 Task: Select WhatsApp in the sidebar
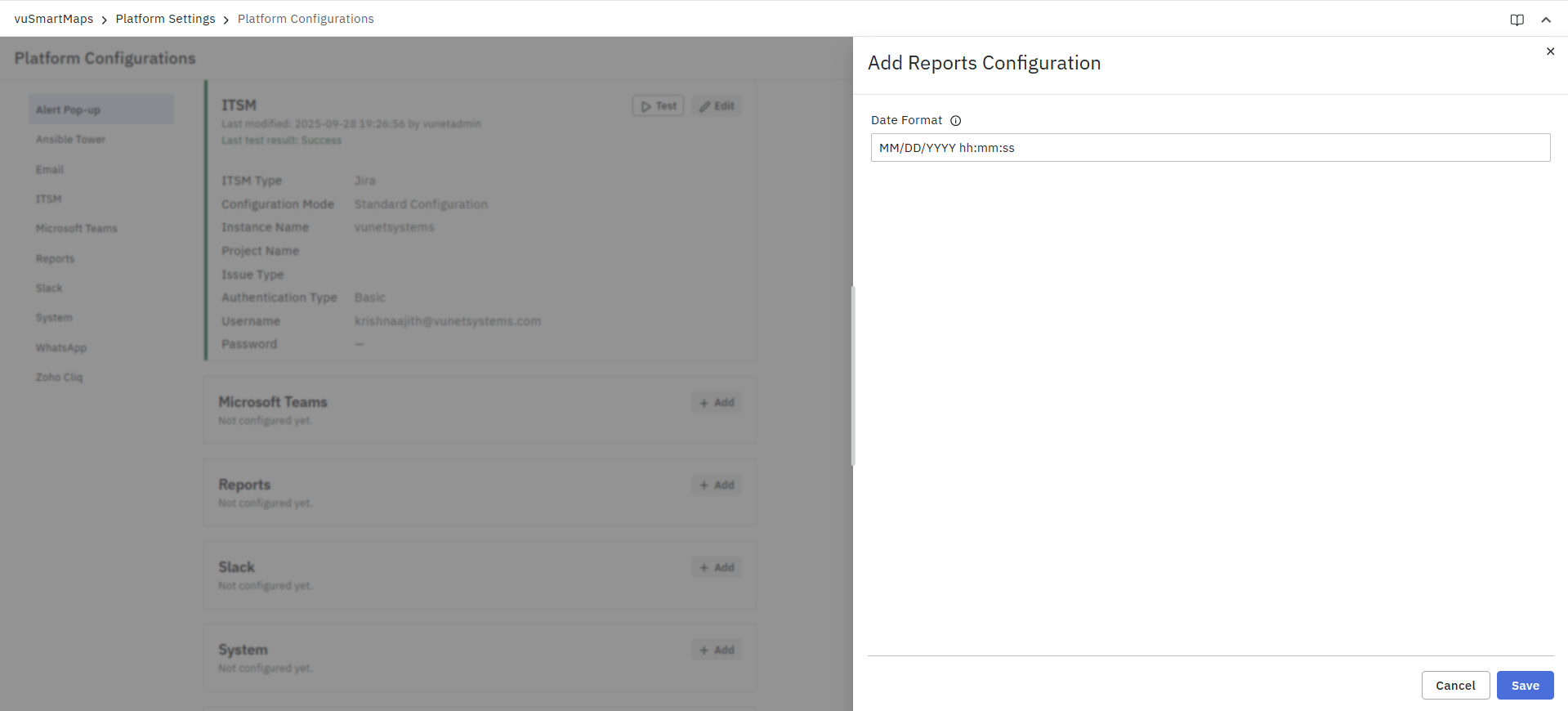point(61,348)
